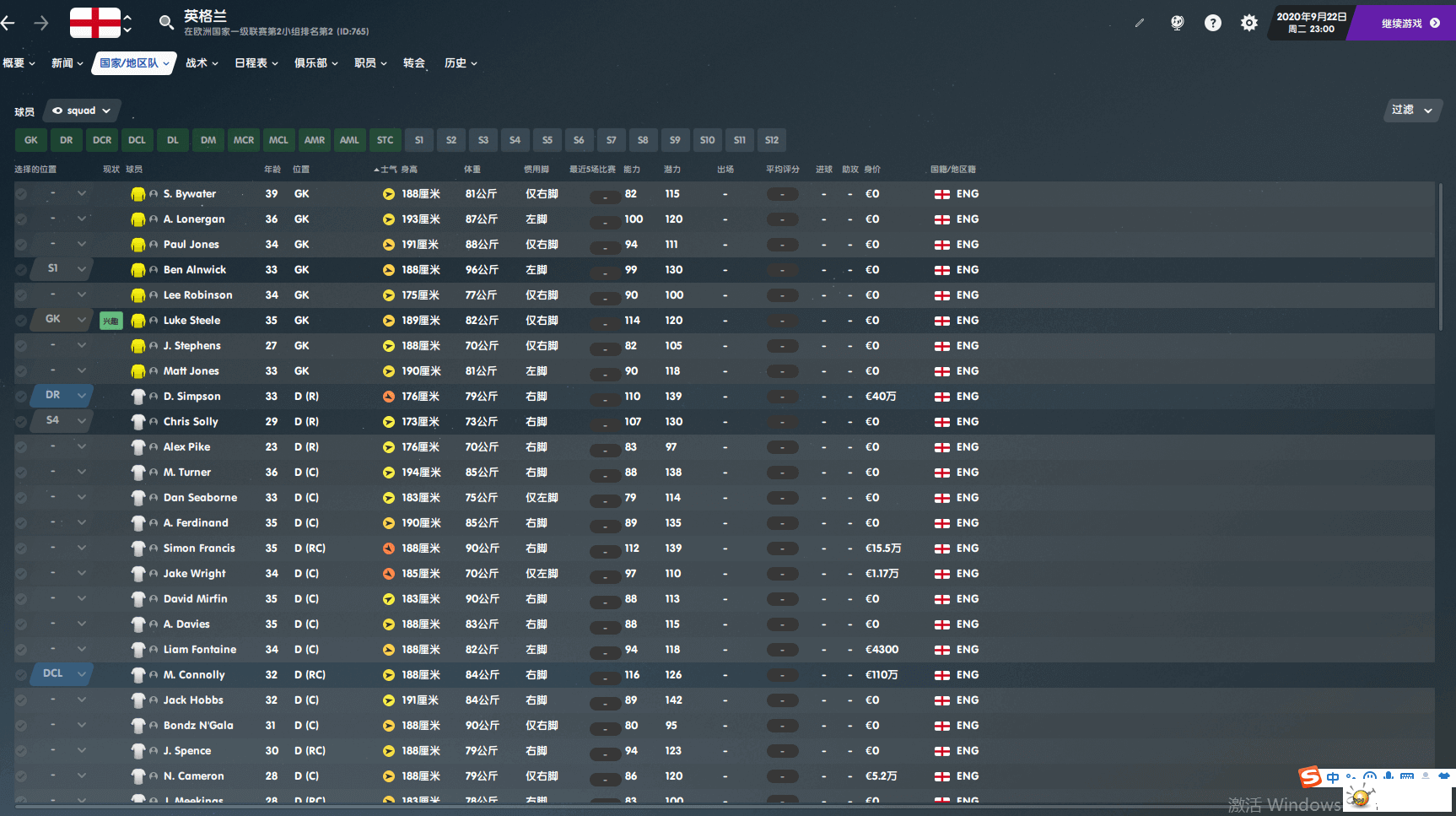Open the 战术 tactics menu
Image resolution: width=1456 pixels, height=816 pixels.
[202, 63]
